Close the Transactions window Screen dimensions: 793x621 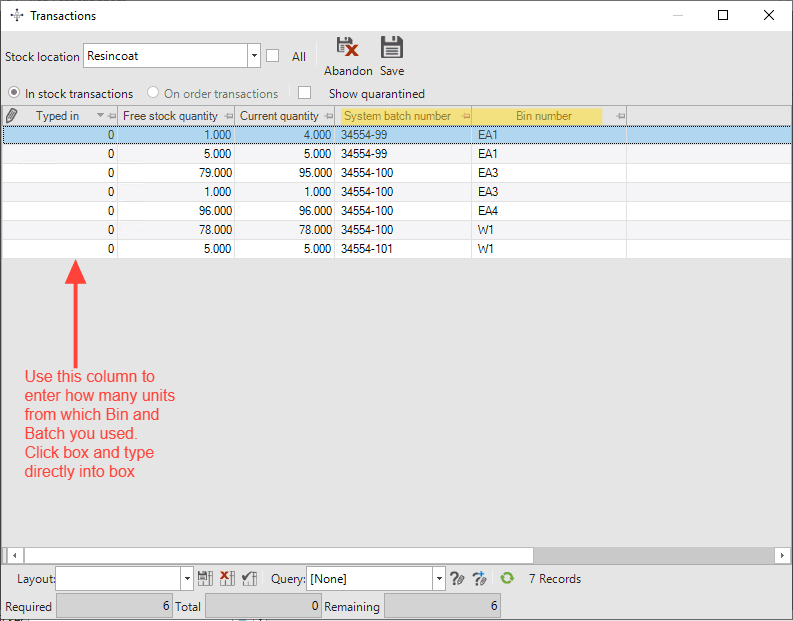[769, 15]
